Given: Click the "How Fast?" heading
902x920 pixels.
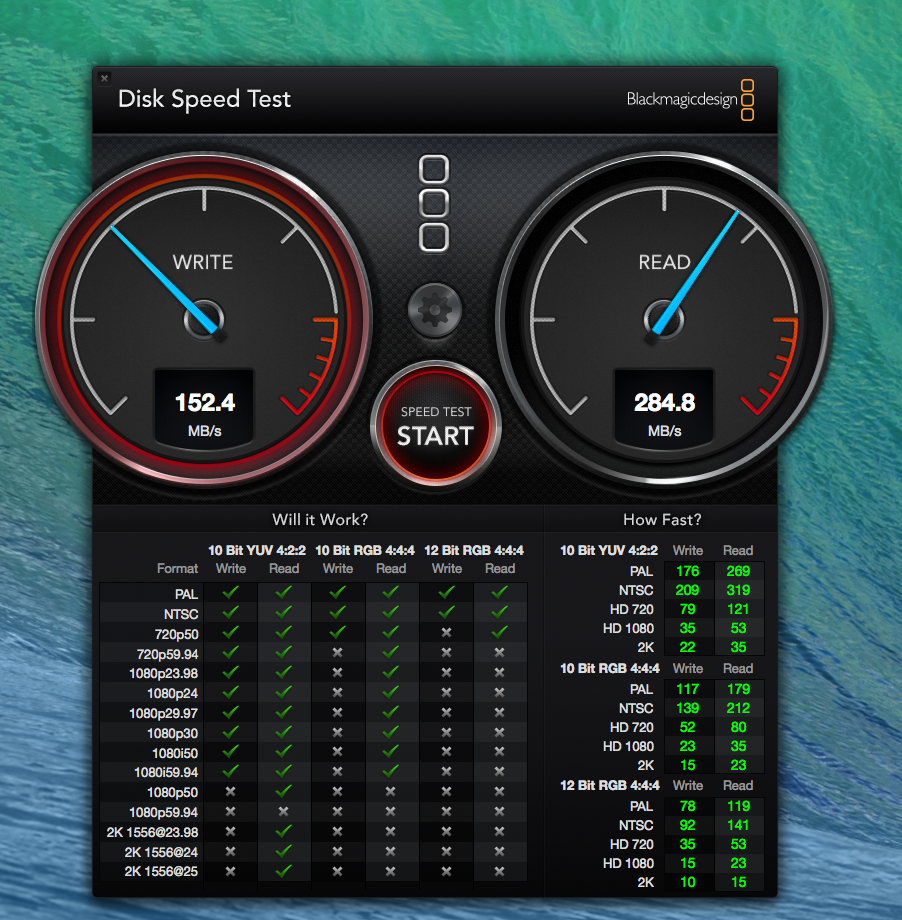Looking at the screenshot, I should pyautogui.click(x=662, y=519).
